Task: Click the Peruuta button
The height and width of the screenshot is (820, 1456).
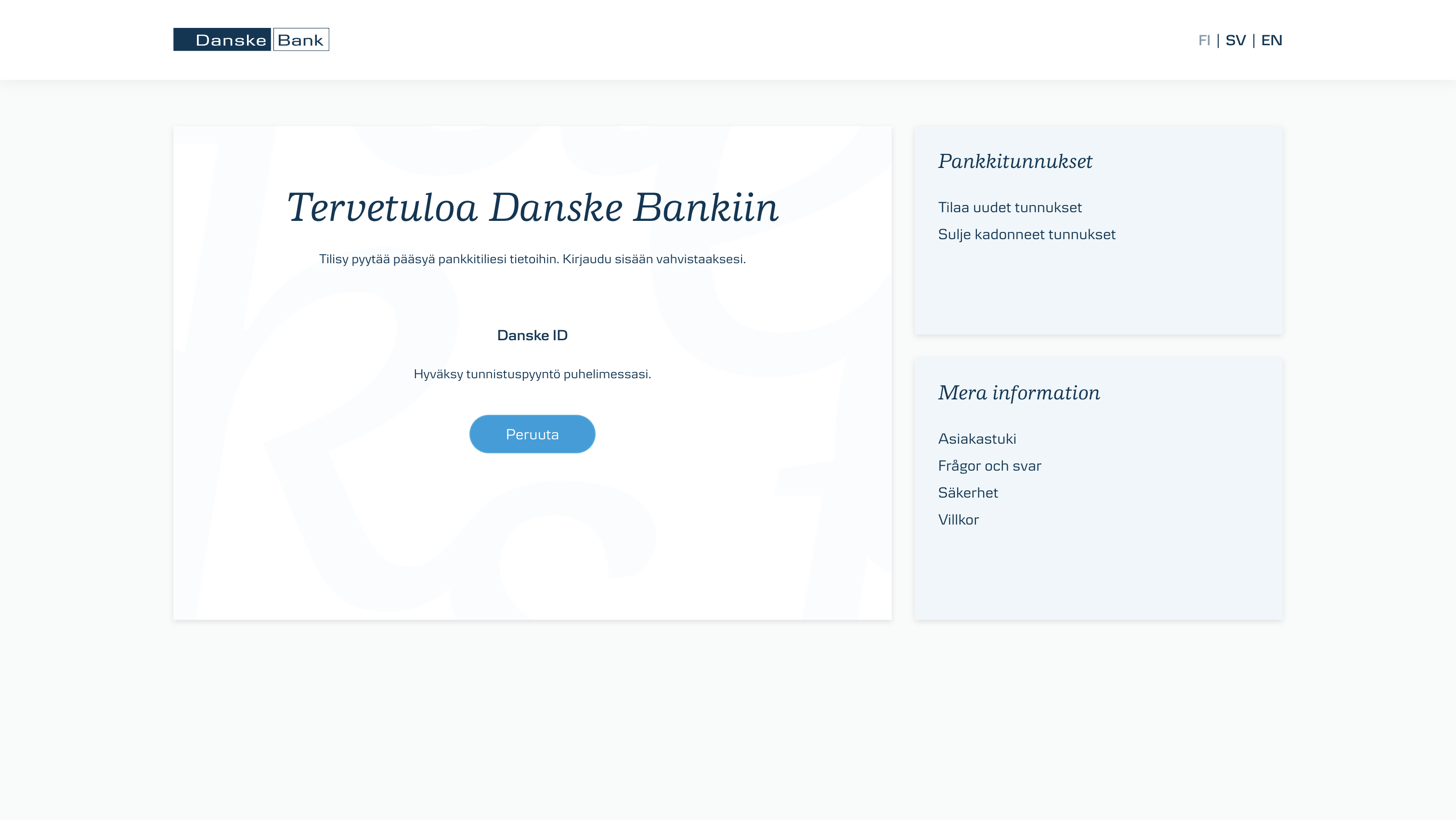Action: 532,434
